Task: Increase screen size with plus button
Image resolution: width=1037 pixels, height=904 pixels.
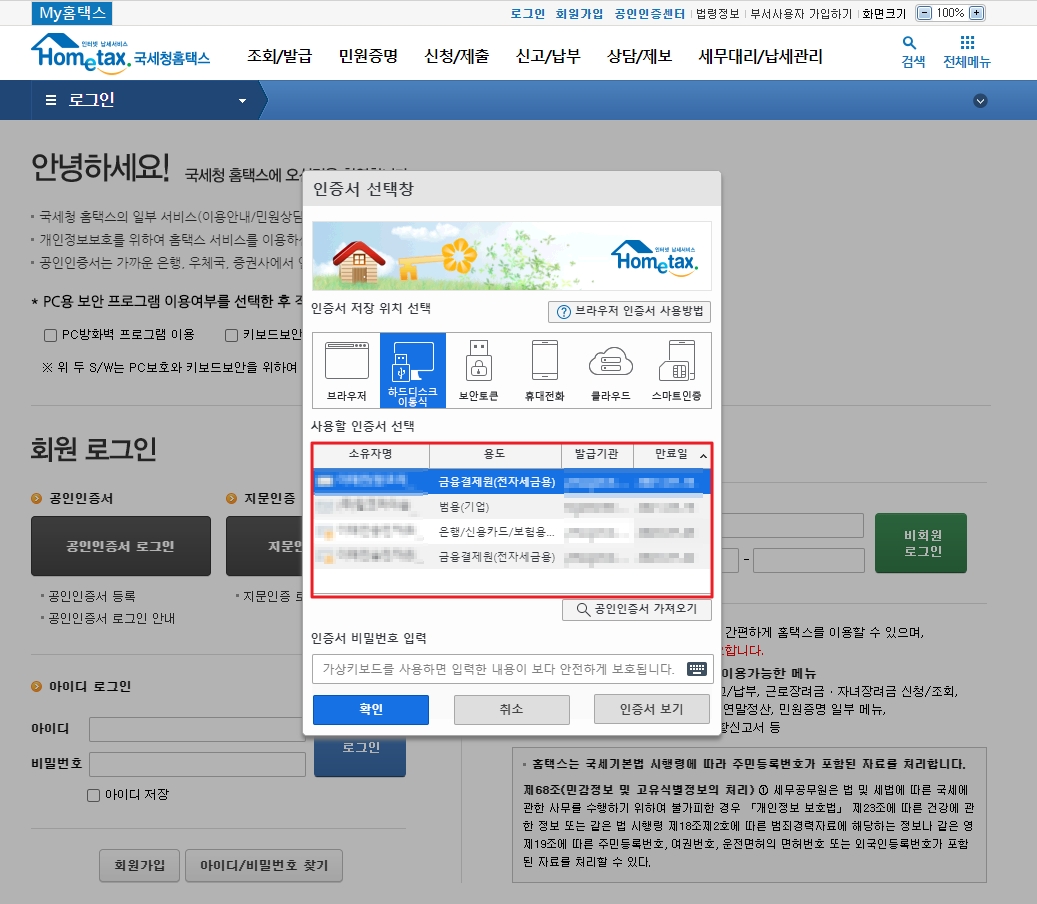Action: click(976, 13)
